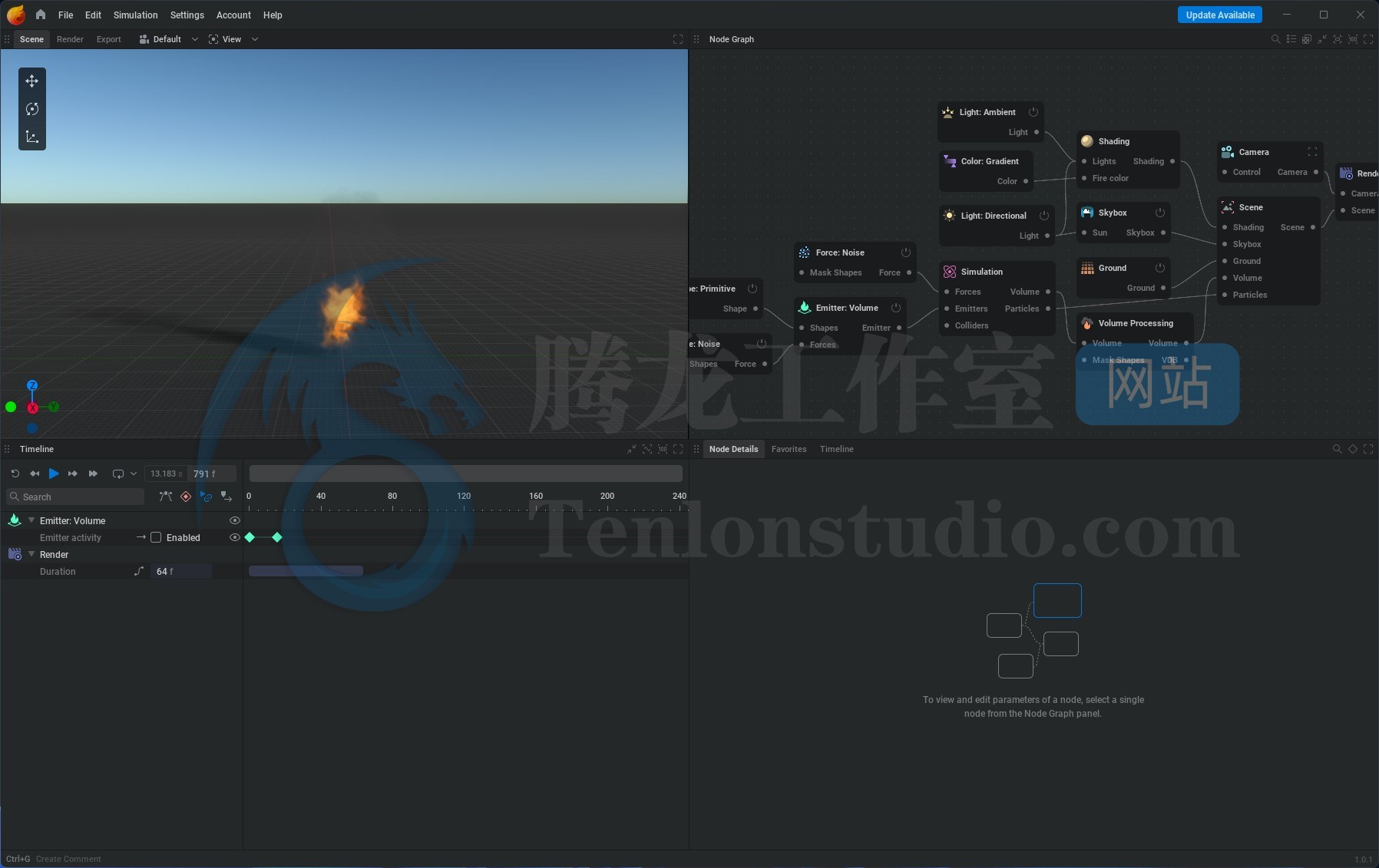Switch to the Favorites tab
Viewport: 1379px width, 868px height.
pyautogui.click(x=789, y=449)
